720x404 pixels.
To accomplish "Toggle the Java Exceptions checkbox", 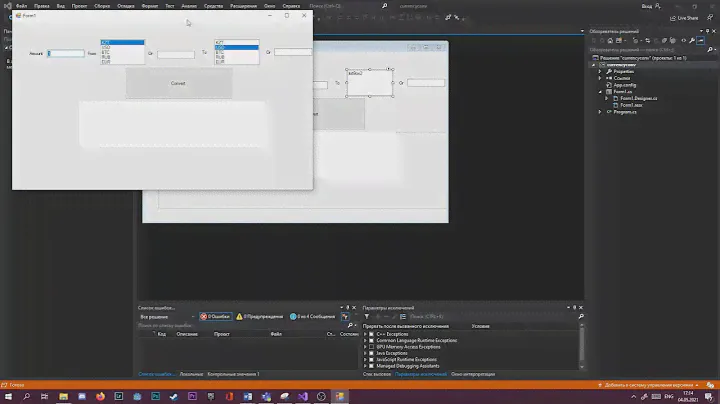I will point(372,353).
